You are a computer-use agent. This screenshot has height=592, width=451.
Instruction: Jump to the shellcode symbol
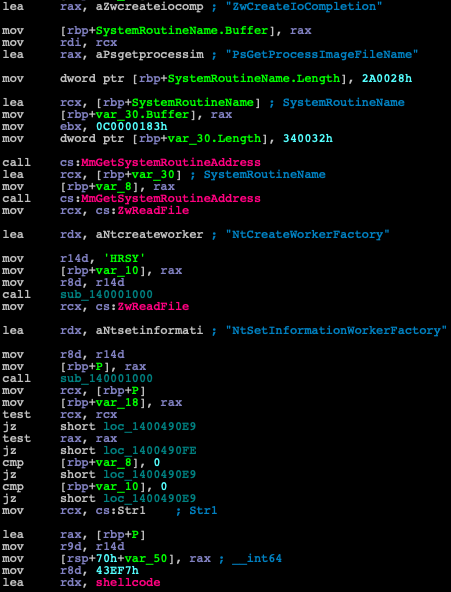(x=128, y=583)
